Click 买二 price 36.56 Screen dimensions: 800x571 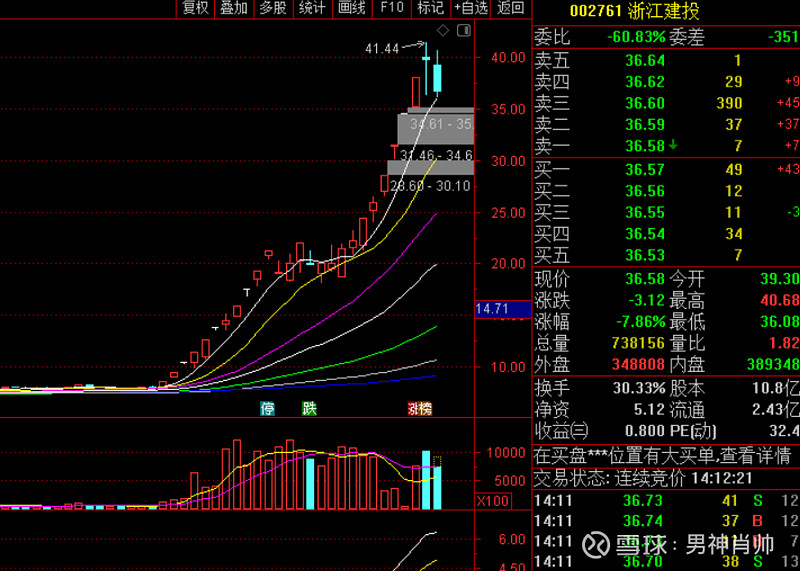pyautogui.click(x=645, y=191)
